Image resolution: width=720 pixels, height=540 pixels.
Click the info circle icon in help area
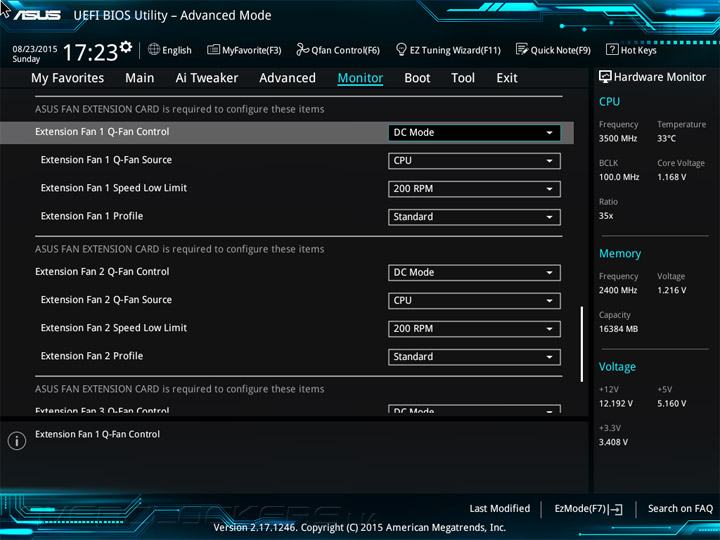17,441
